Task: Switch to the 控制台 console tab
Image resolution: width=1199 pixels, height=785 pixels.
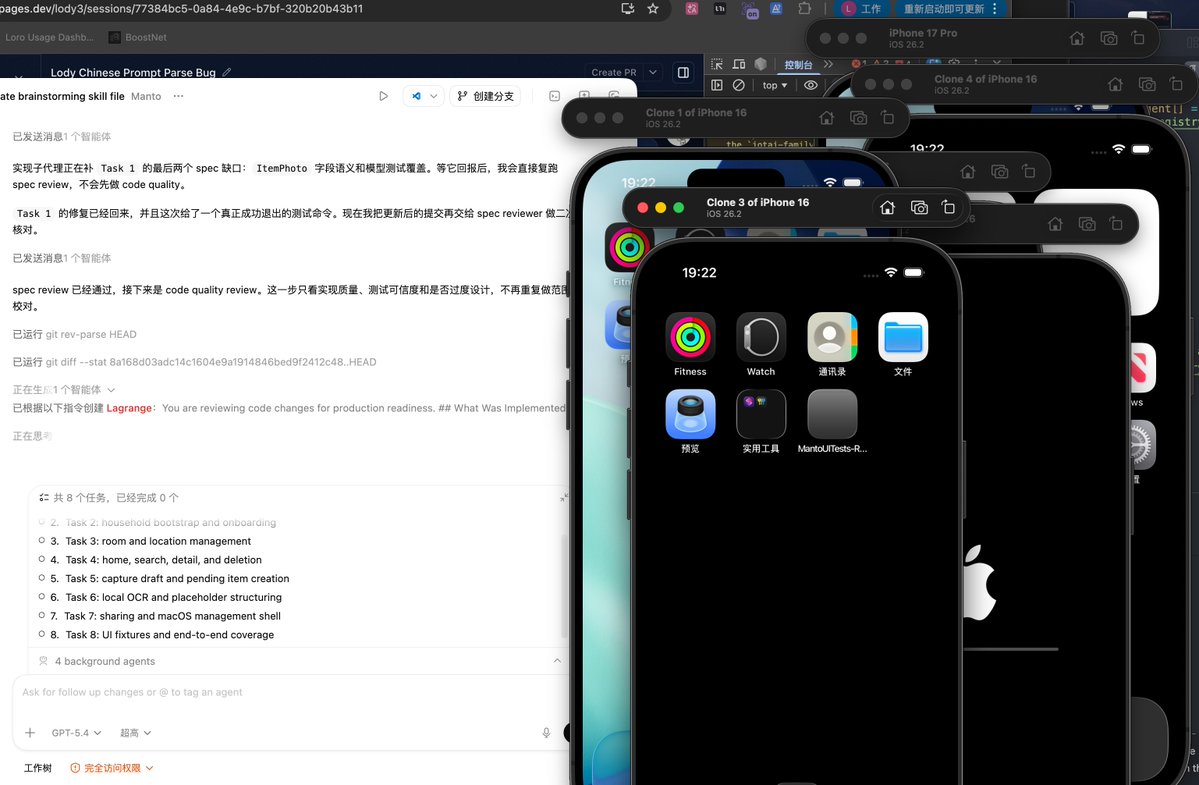Action: click(798, 64)
